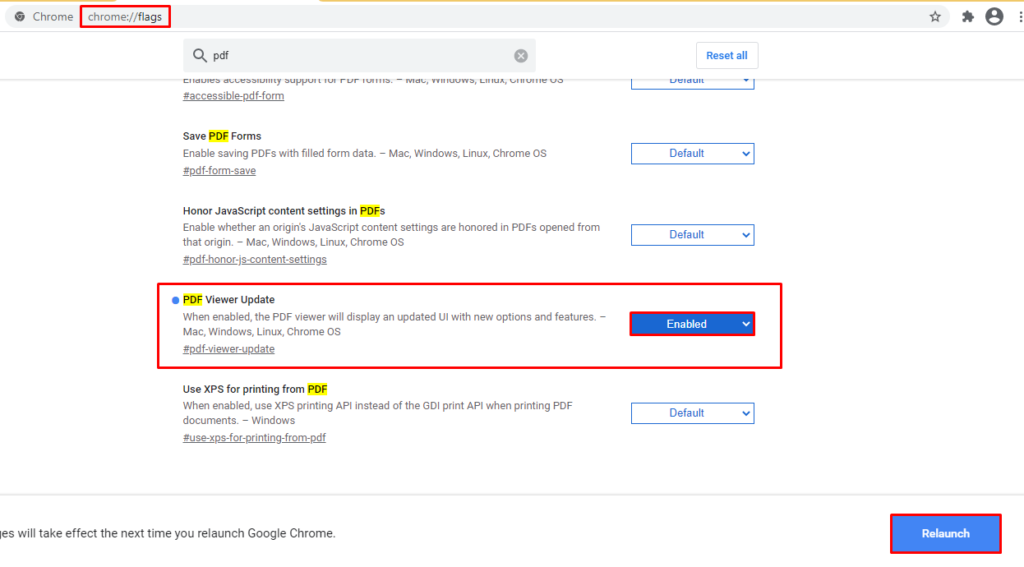Open the Extensions puzzle icon
The width and height of the screenshot is (1024, 567).
[x=967, y=17]
